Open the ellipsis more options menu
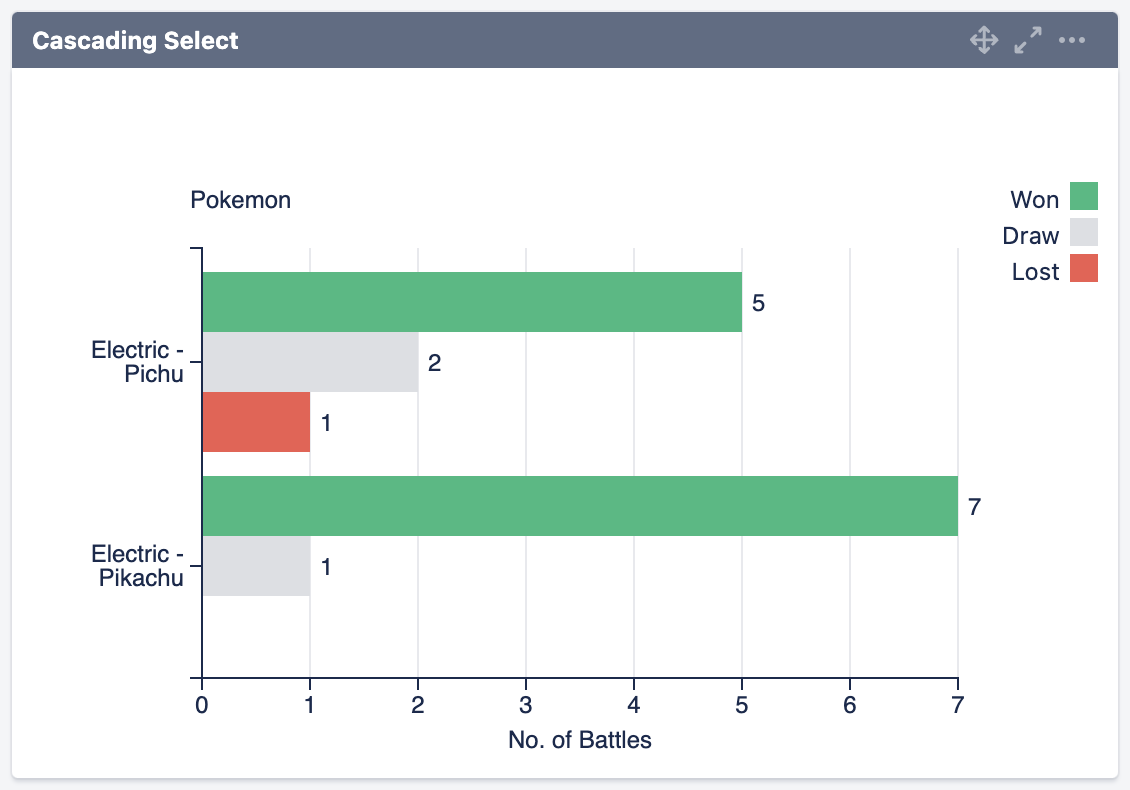Screen dimensions: 1130x790 tap(1073, 40)
